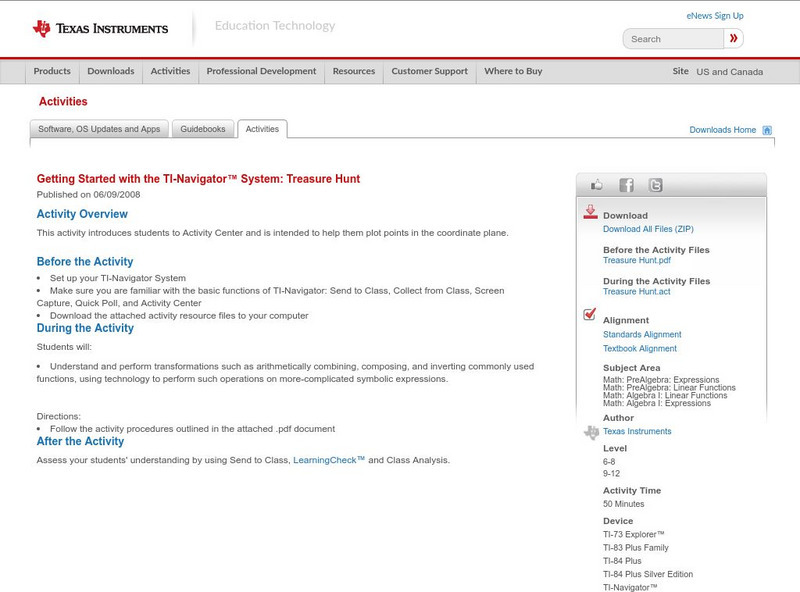Click the search submit arrow button
800x592 pixels.
(733, 38)
